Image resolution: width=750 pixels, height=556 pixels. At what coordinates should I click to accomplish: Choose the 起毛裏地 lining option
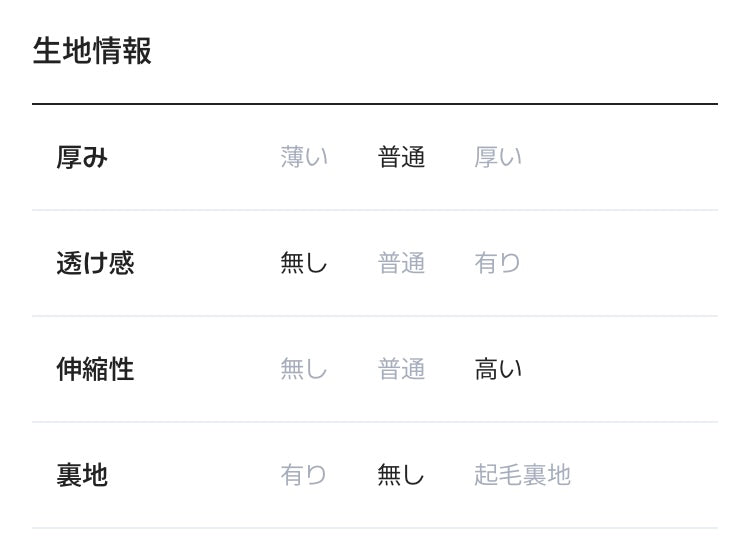[522, 476]
